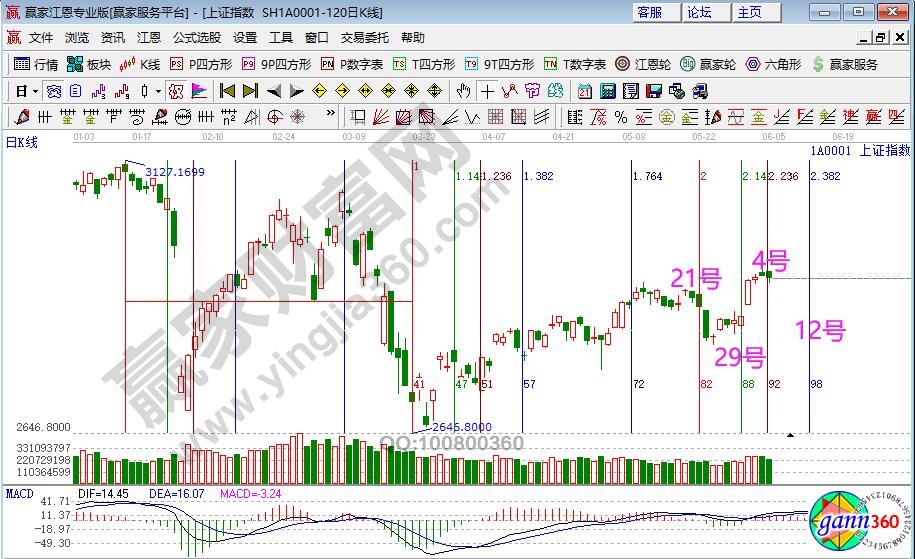Click the 1.764 time cycle line label
The width and height of the screenshot is (915, 559).
pos(648,176)
